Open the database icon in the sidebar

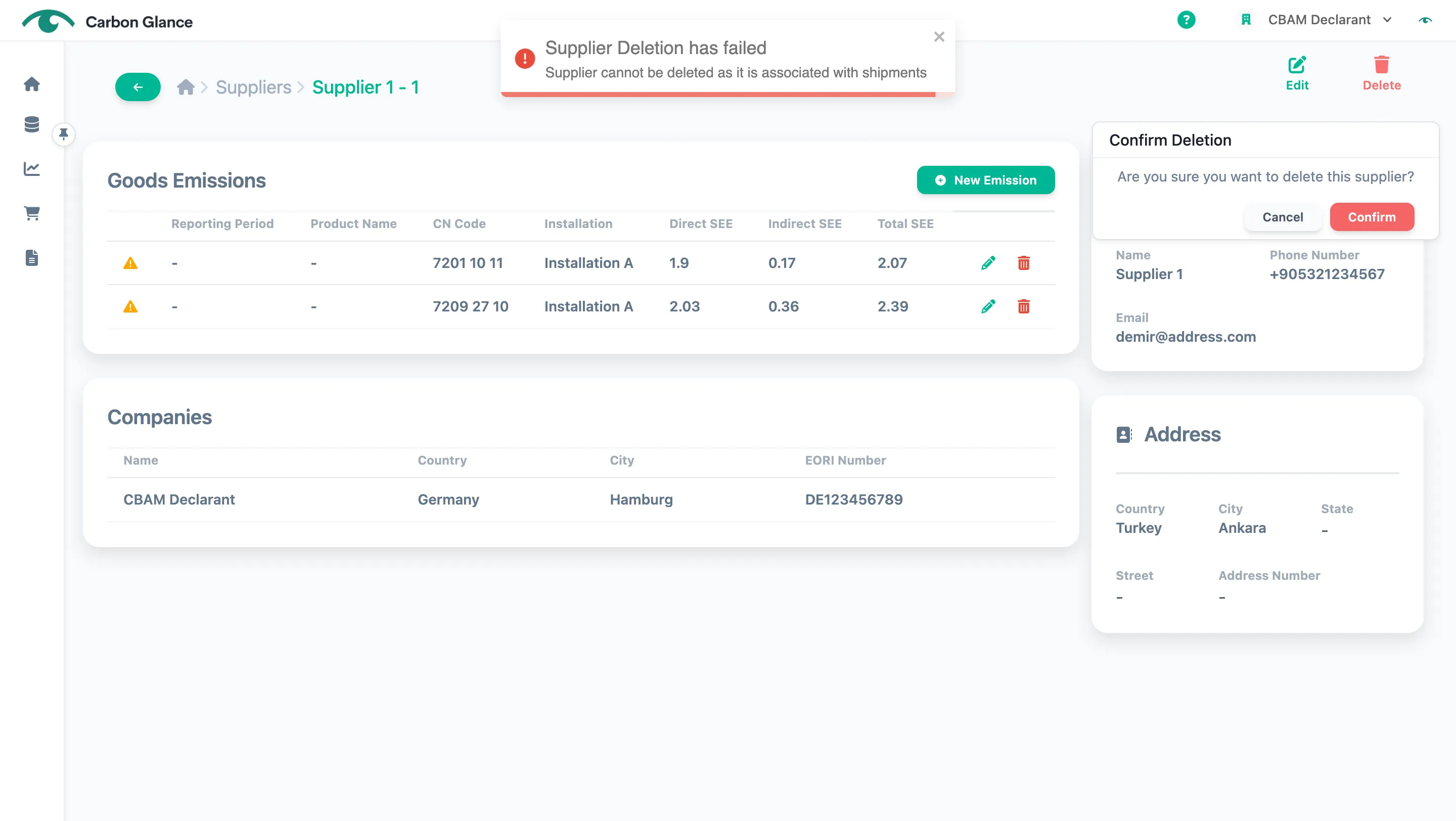point(32,124)
